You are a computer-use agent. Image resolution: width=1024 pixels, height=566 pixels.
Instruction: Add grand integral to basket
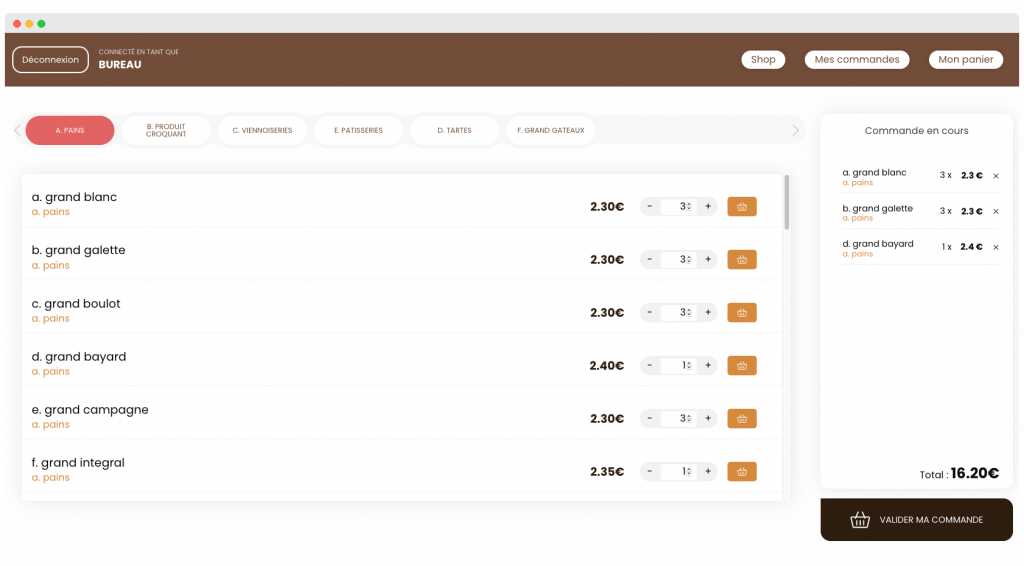pyautogui.click(x=742, y=471)
